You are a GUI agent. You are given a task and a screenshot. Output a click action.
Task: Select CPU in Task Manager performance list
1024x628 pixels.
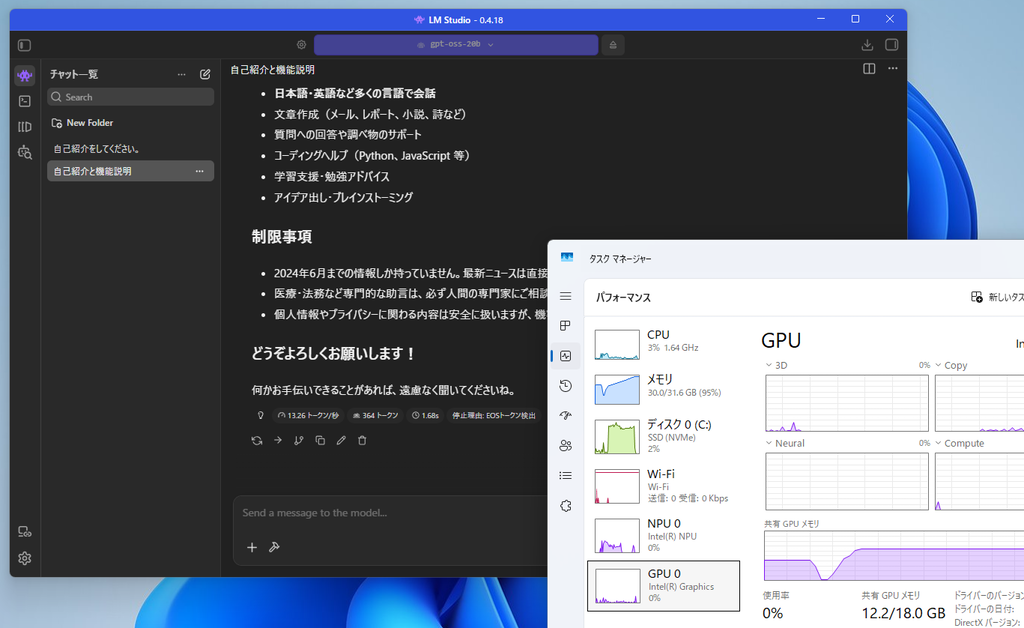(x=664, y=343)
